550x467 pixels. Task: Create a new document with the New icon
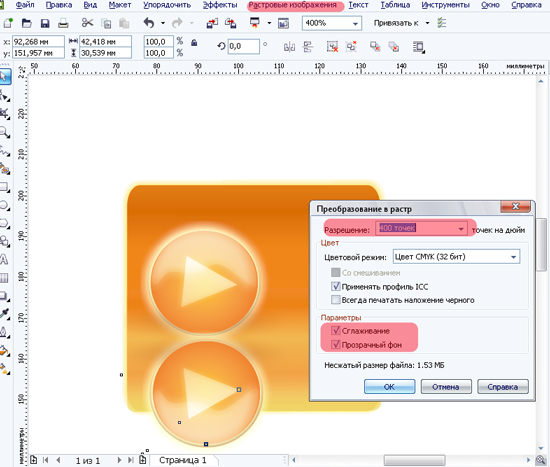(8, 23)
